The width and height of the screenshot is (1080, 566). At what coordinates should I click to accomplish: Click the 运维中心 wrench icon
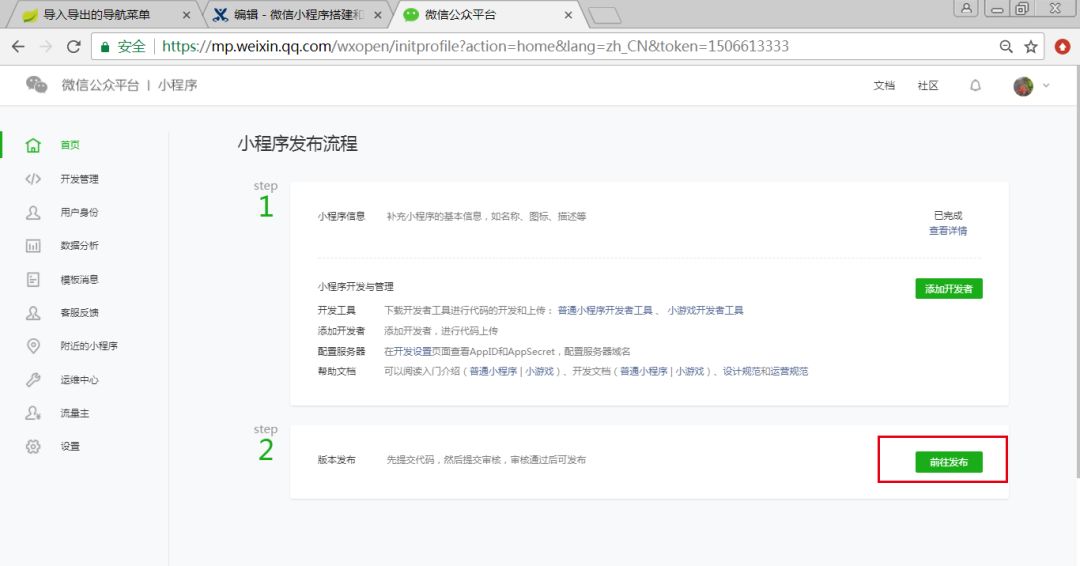pyautogui.click(x=33, y=379)
